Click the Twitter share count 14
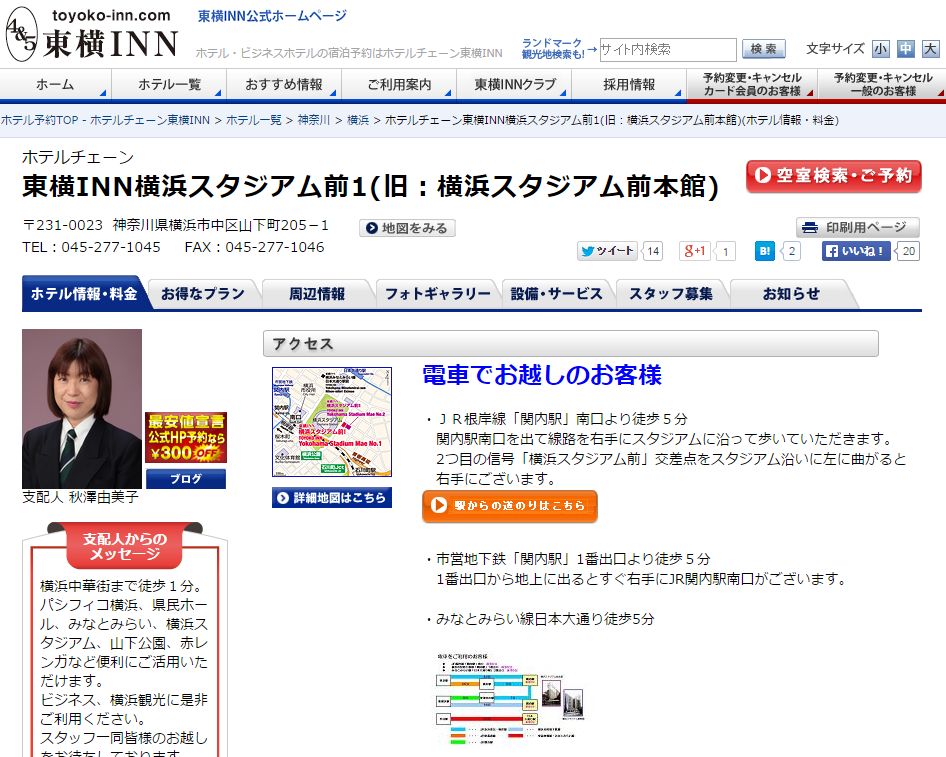The image size is (946, 757). click(x=653, y=251)
